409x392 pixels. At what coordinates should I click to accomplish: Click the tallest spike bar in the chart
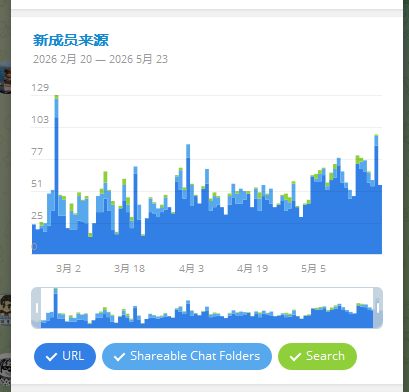(x=56, y=174)
